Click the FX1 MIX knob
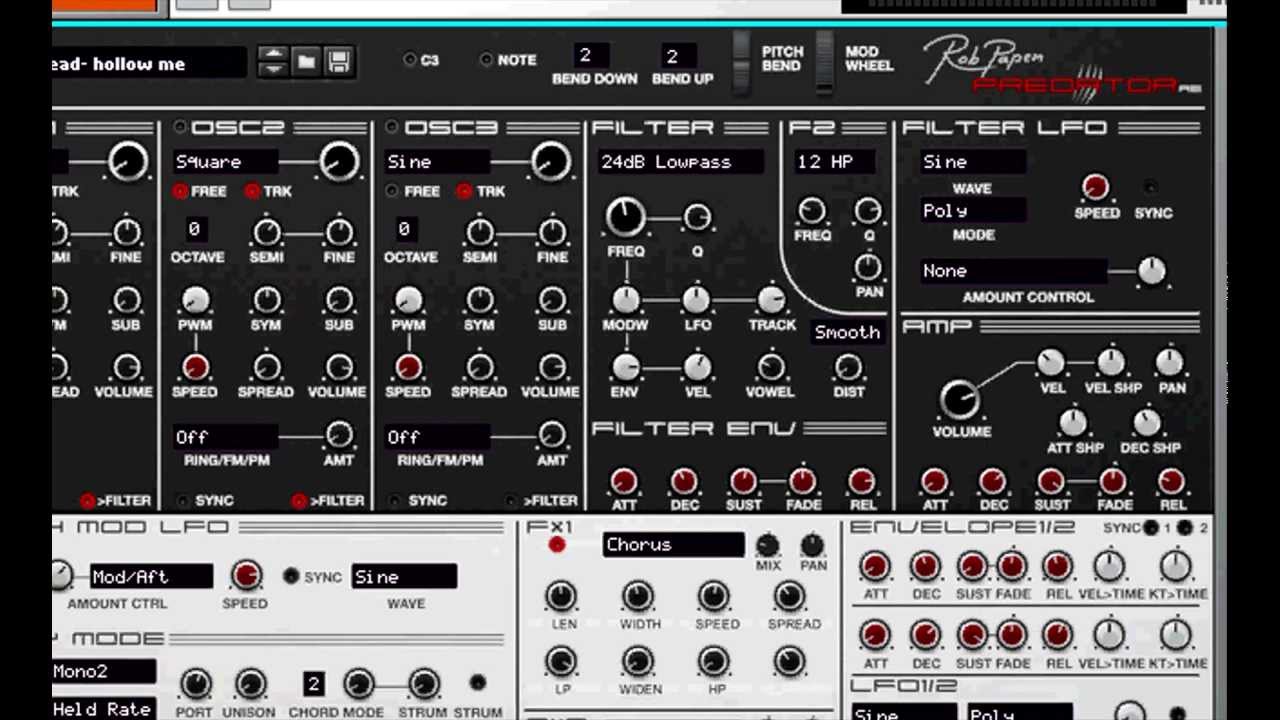This screenshot has height=720, width=1280. [x=768, y=544]
